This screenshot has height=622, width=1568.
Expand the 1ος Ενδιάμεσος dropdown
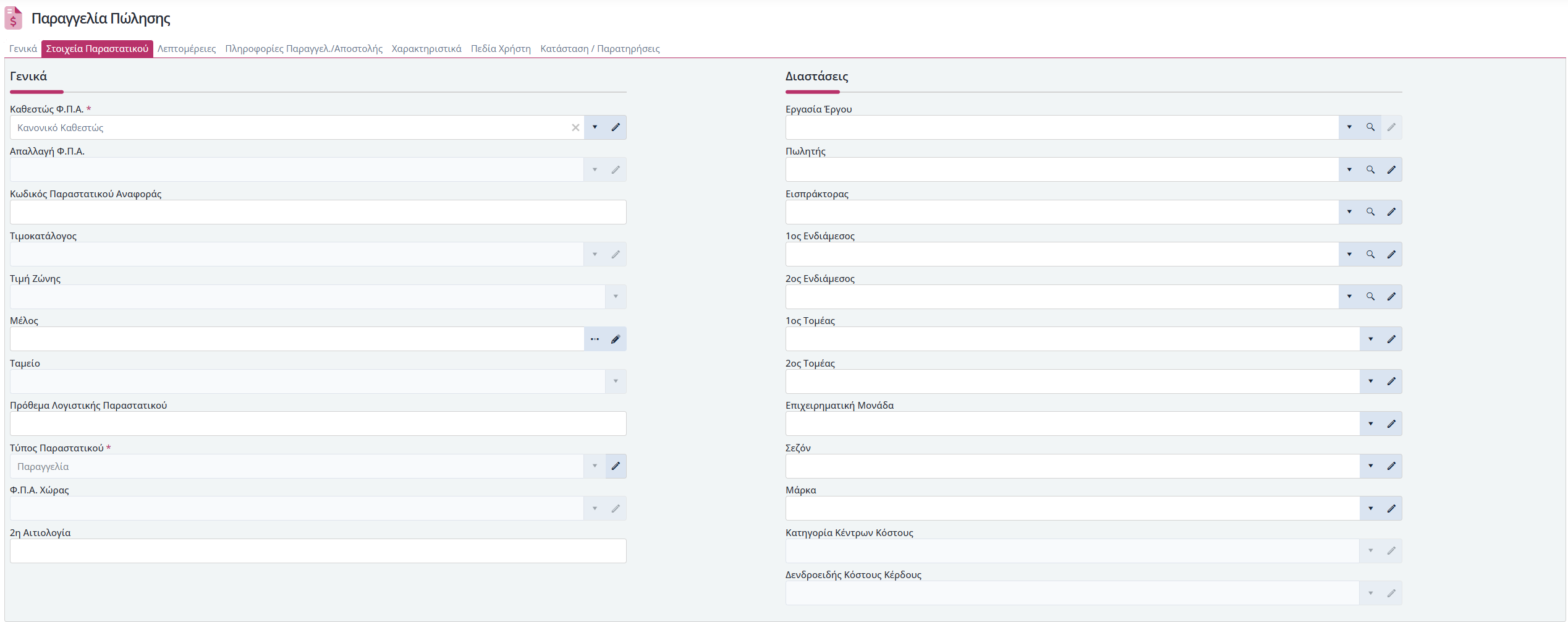(x=1349, y=254)
